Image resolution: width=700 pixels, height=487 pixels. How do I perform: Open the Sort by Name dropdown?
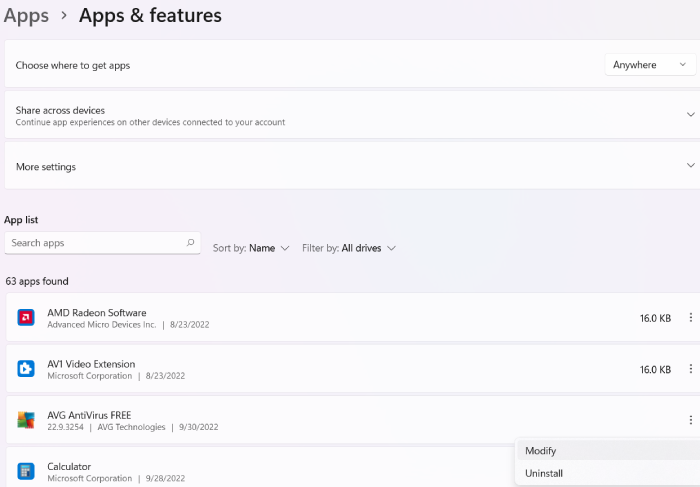tap(251, 248)
